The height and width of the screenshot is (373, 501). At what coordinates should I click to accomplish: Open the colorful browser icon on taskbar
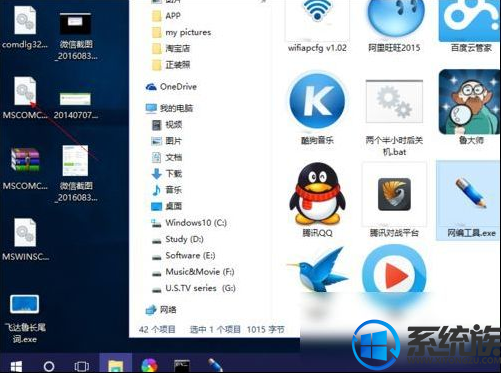click(x=149, y=366)
